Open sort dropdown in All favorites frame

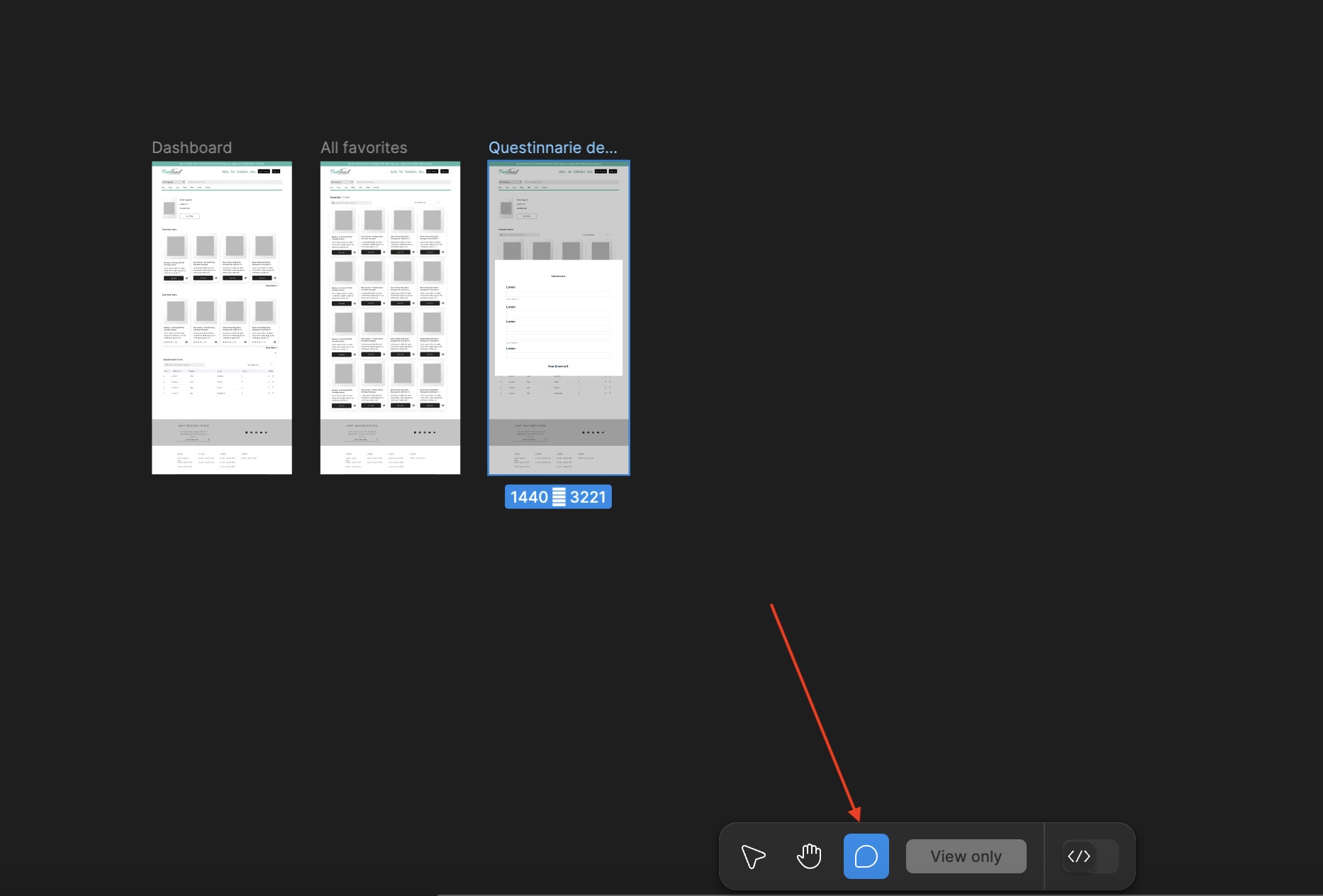coord(427,203)
